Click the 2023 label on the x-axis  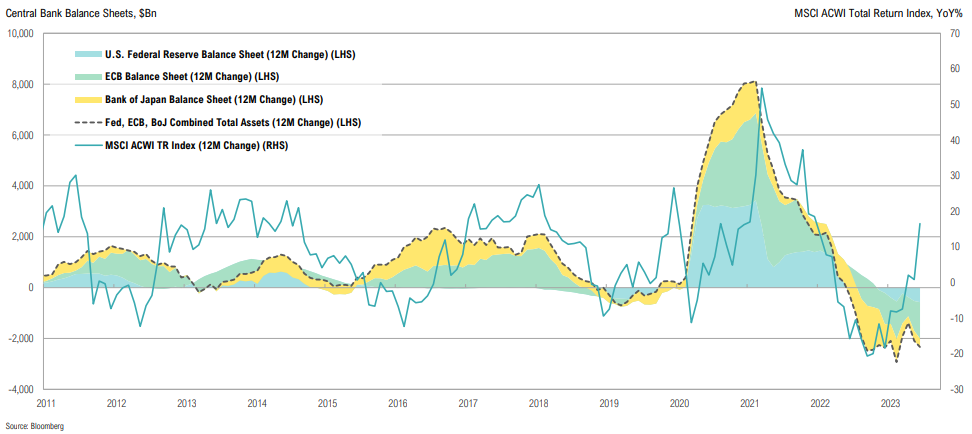(x=890, y=404)
